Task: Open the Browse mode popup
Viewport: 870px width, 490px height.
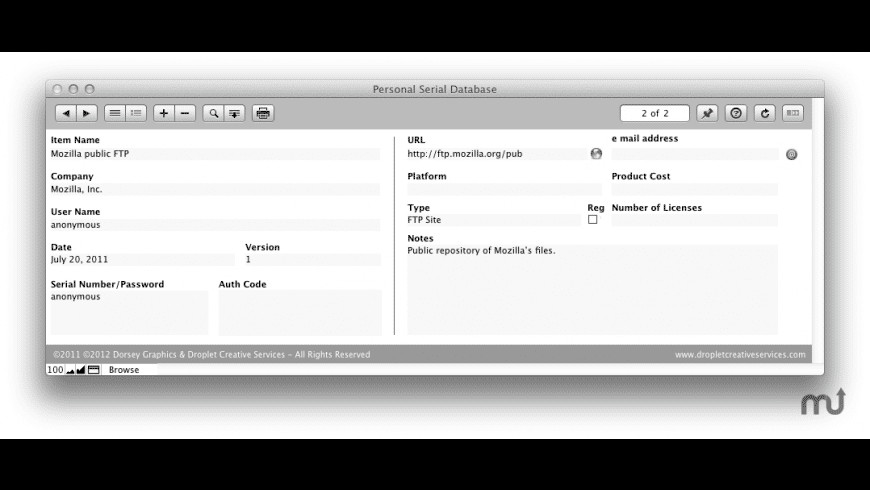Action: point(124,370)
